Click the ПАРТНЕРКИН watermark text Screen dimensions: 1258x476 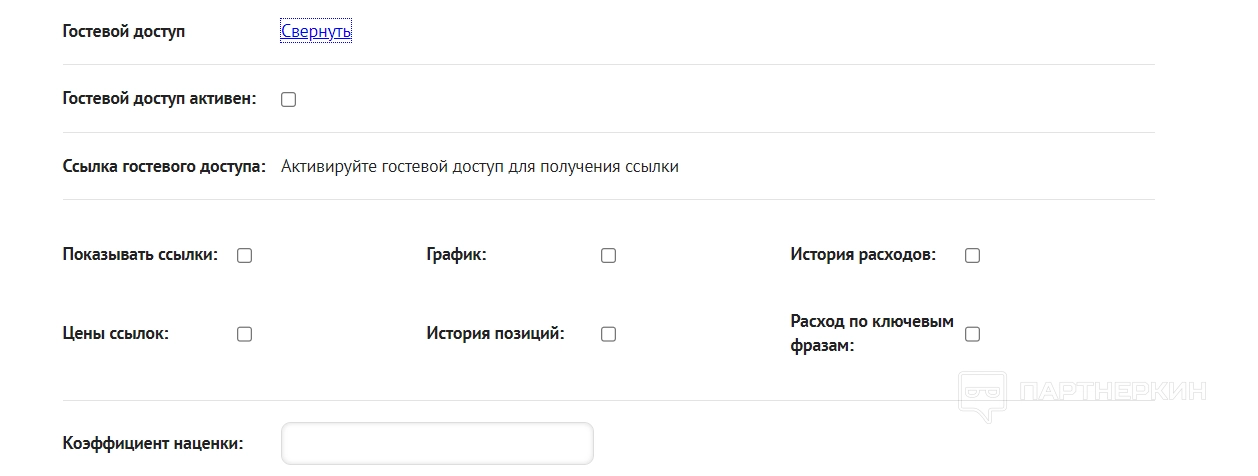point(1111,391)
